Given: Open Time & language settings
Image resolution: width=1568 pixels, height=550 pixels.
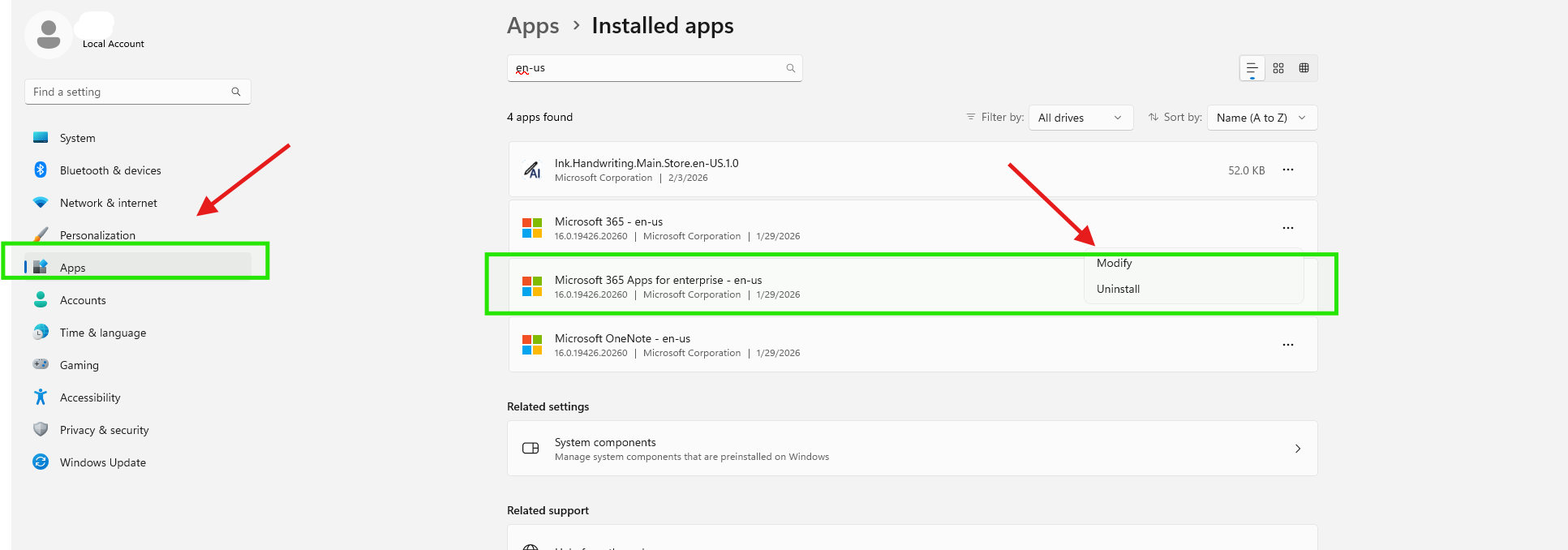Looking at the screenshot, I should click(138, 333).
